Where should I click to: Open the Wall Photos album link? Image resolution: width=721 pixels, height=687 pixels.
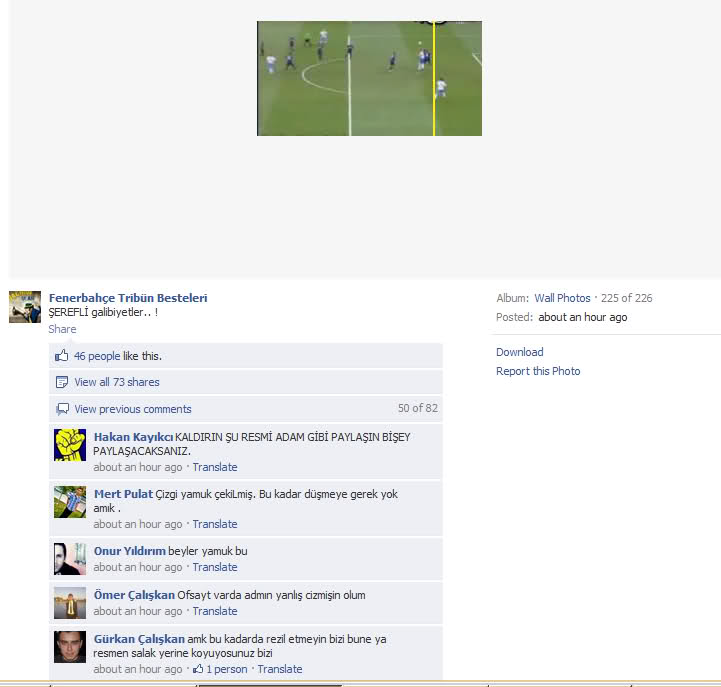[x=562, y=298]
